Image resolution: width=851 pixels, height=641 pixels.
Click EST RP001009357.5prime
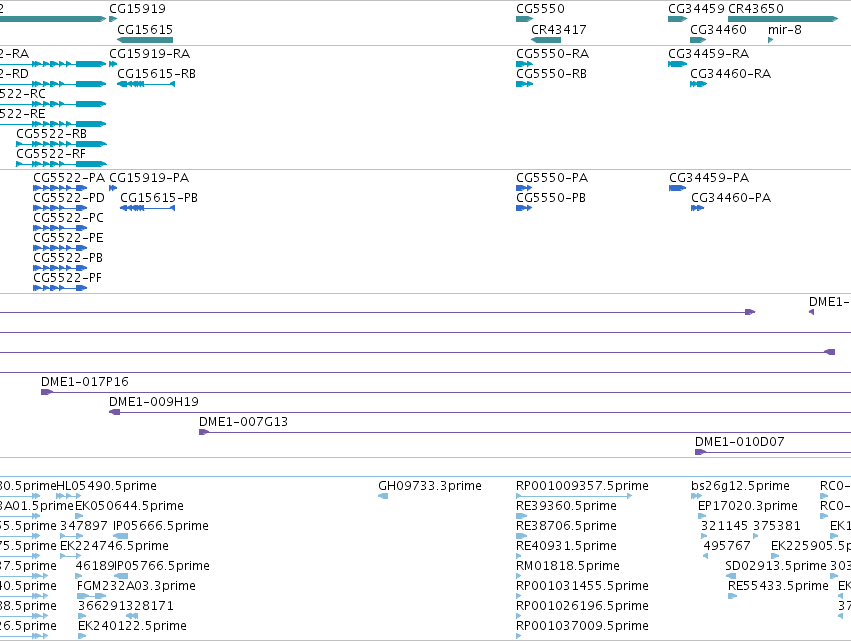click(582, 486)
